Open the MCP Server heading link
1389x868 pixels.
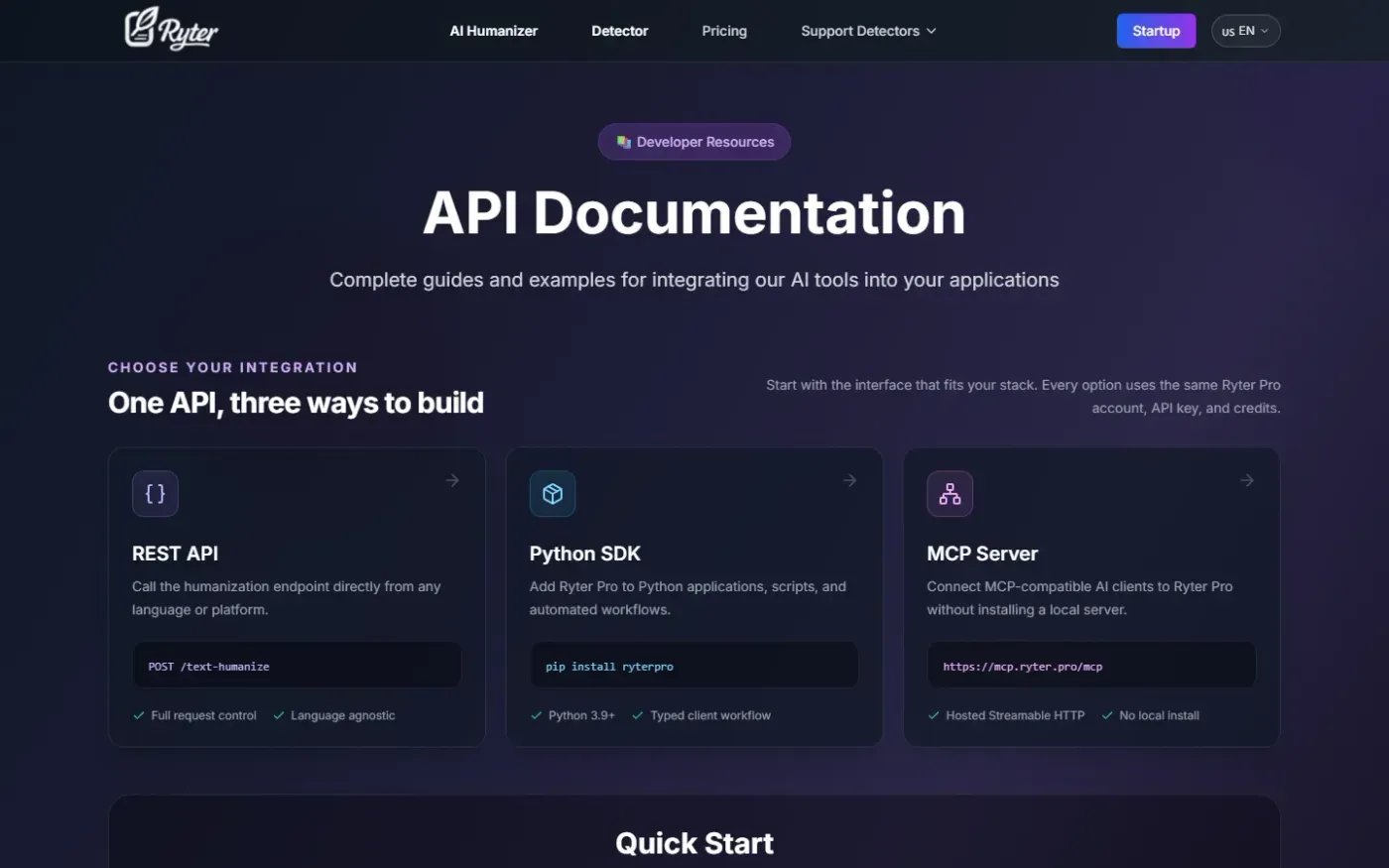tap(982, 554)
